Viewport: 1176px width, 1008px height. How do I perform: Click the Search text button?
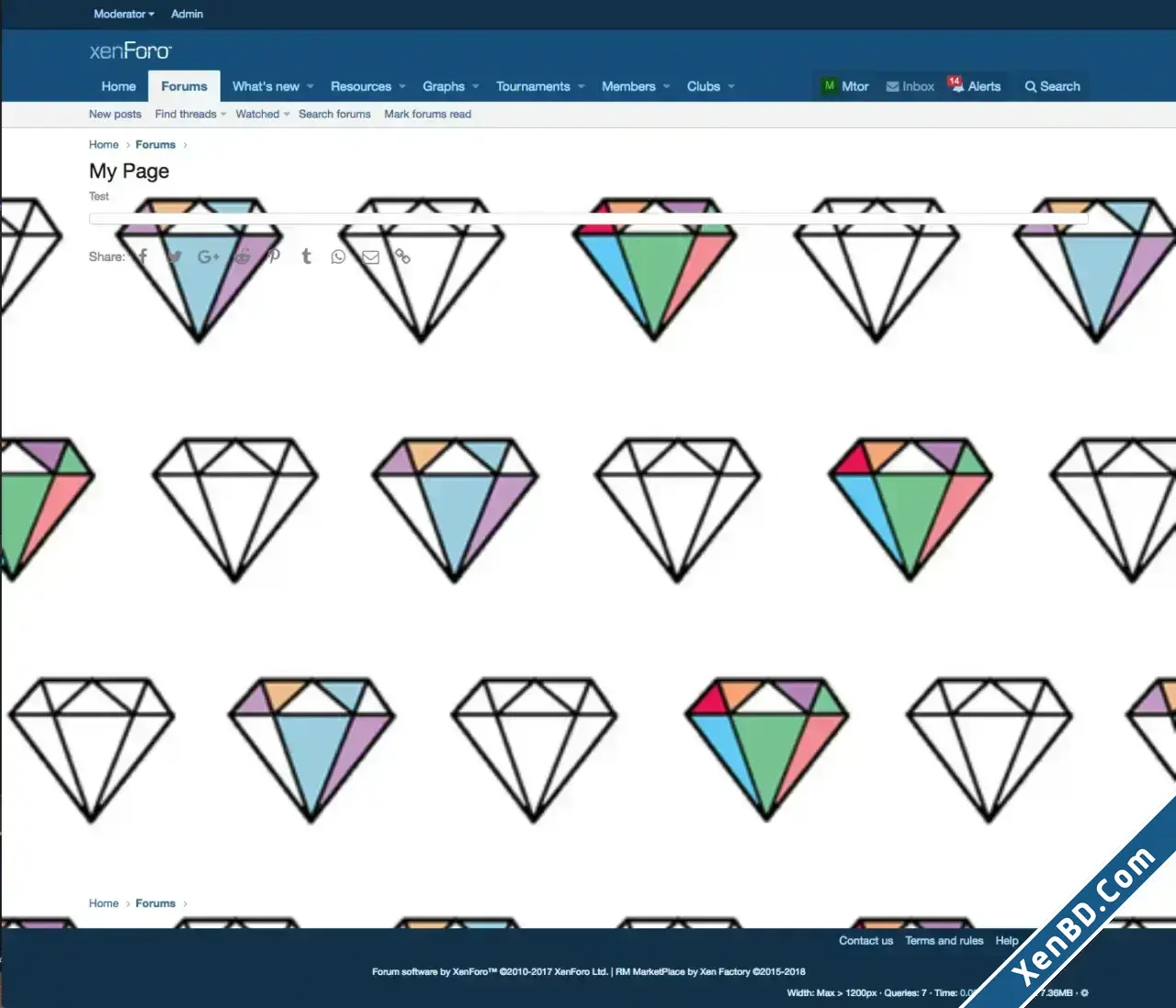(x=1060, y=86)
